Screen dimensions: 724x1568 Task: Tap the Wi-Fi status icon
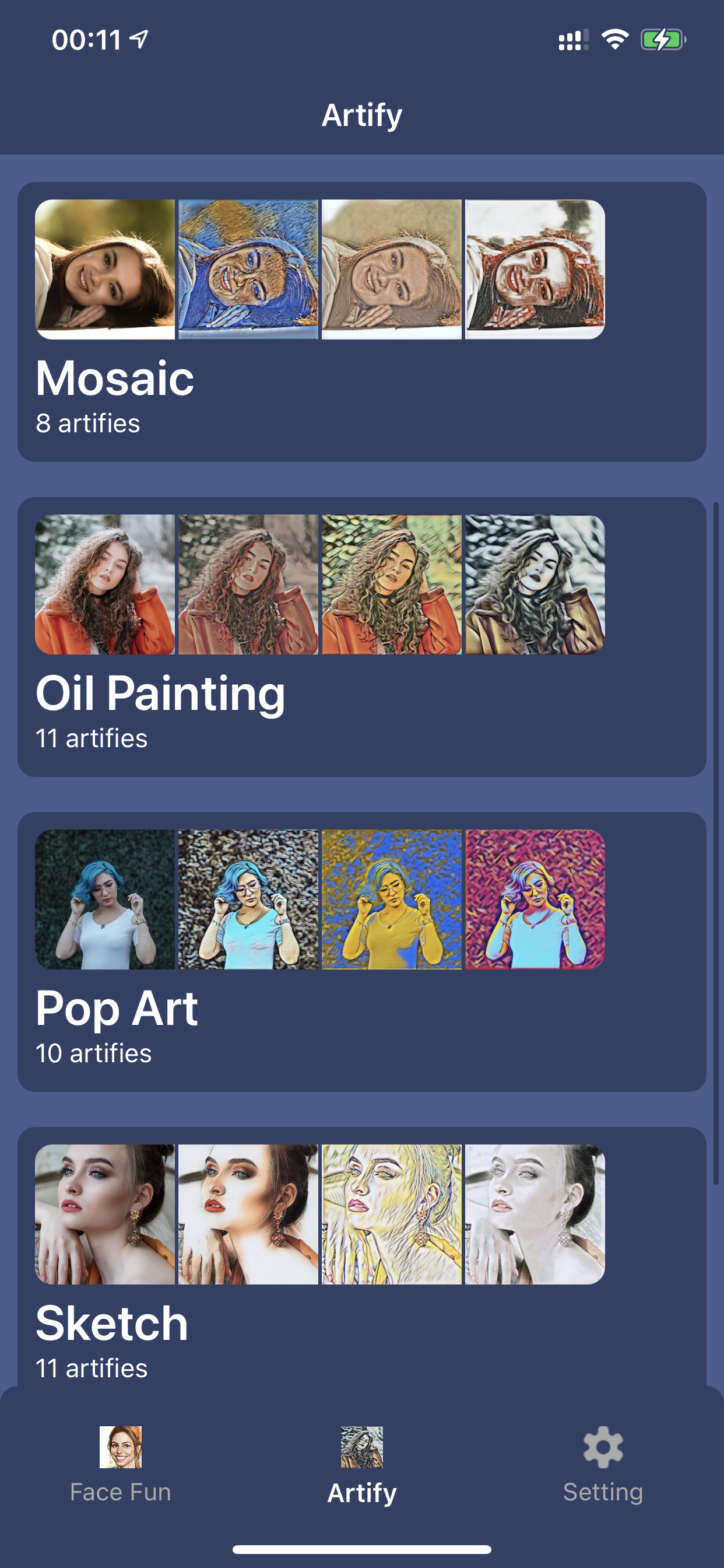tap(614, 40)
